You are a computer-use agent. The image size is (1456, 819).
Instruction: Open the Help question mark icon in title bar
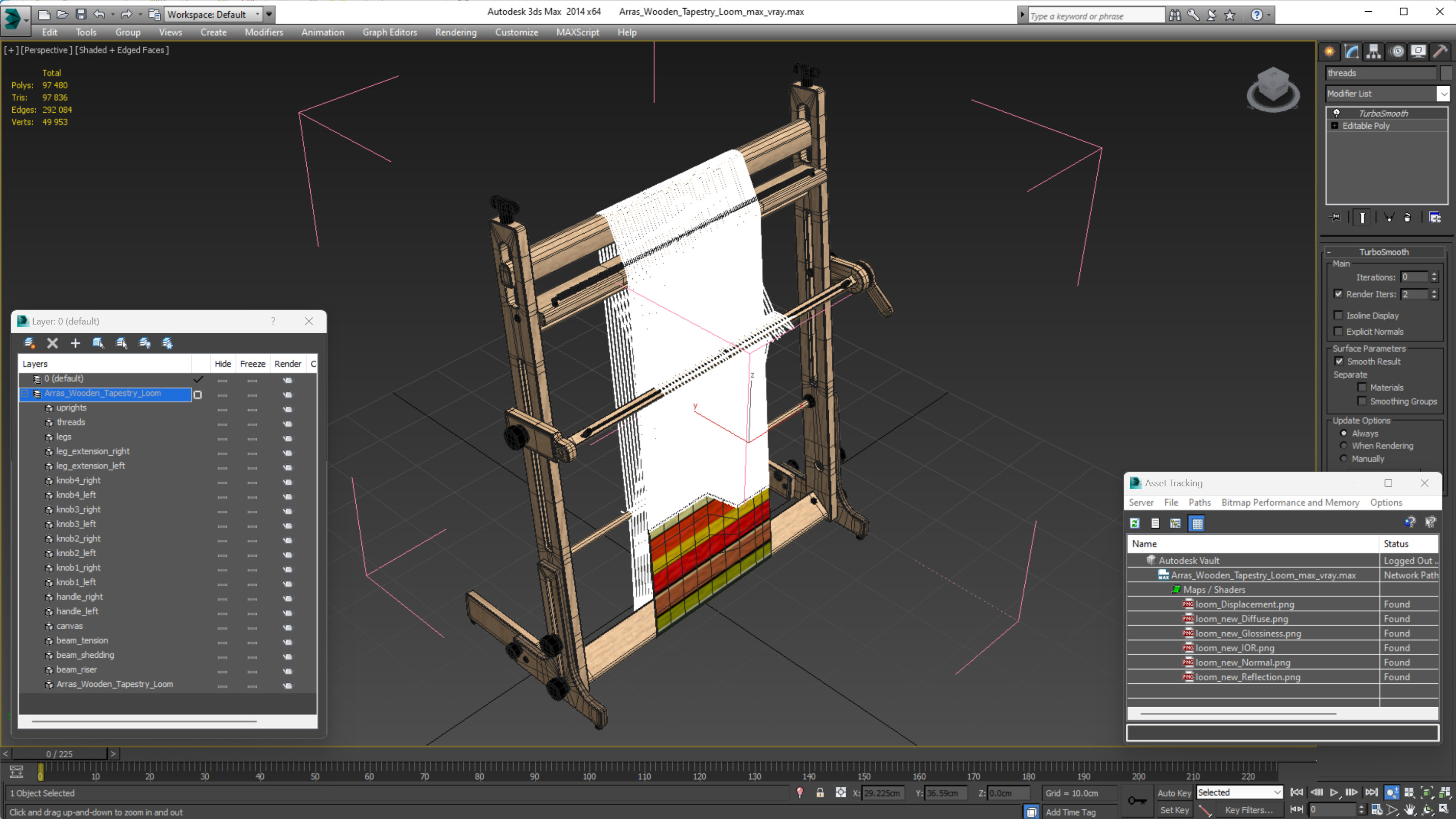(x=1256, y=15)
